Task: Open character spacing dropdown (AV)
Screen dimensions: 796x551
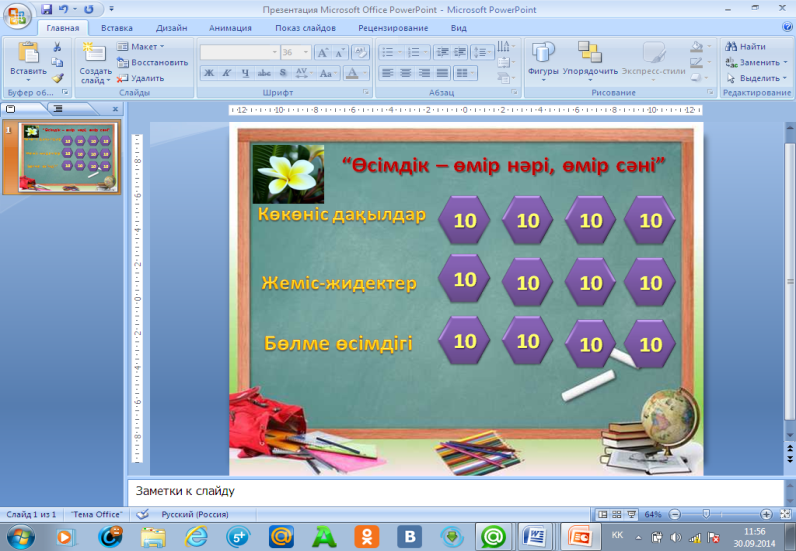Action: pos(303,73)
